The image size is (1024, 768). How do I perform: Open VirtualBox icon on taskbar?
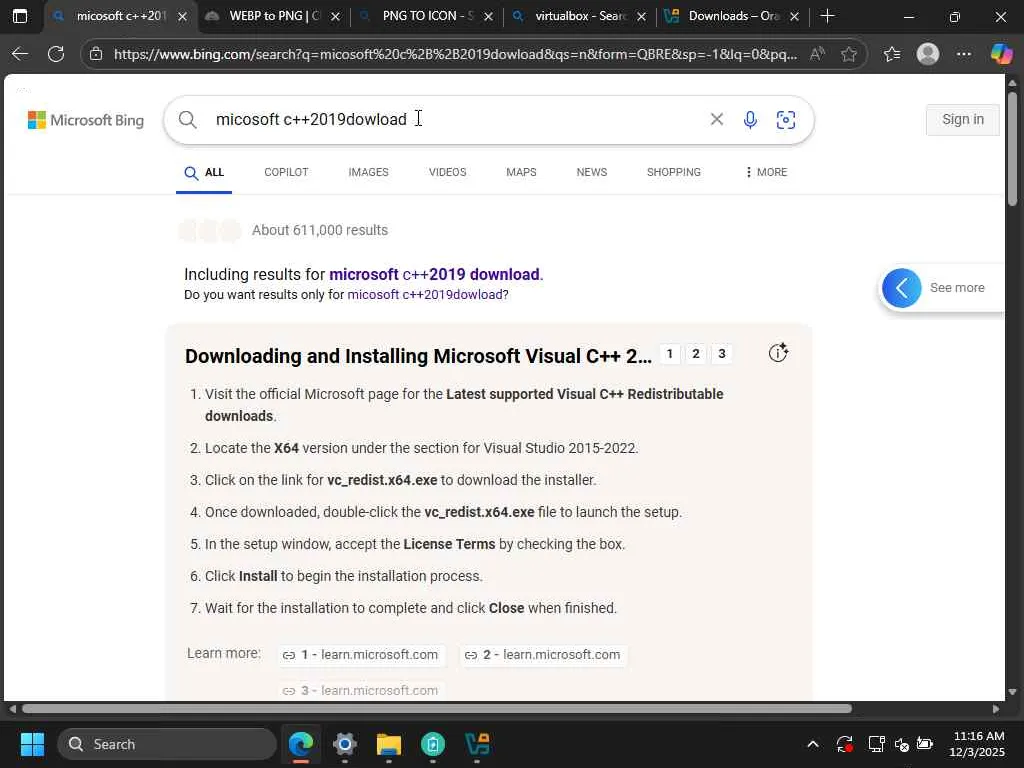[477, 744]
